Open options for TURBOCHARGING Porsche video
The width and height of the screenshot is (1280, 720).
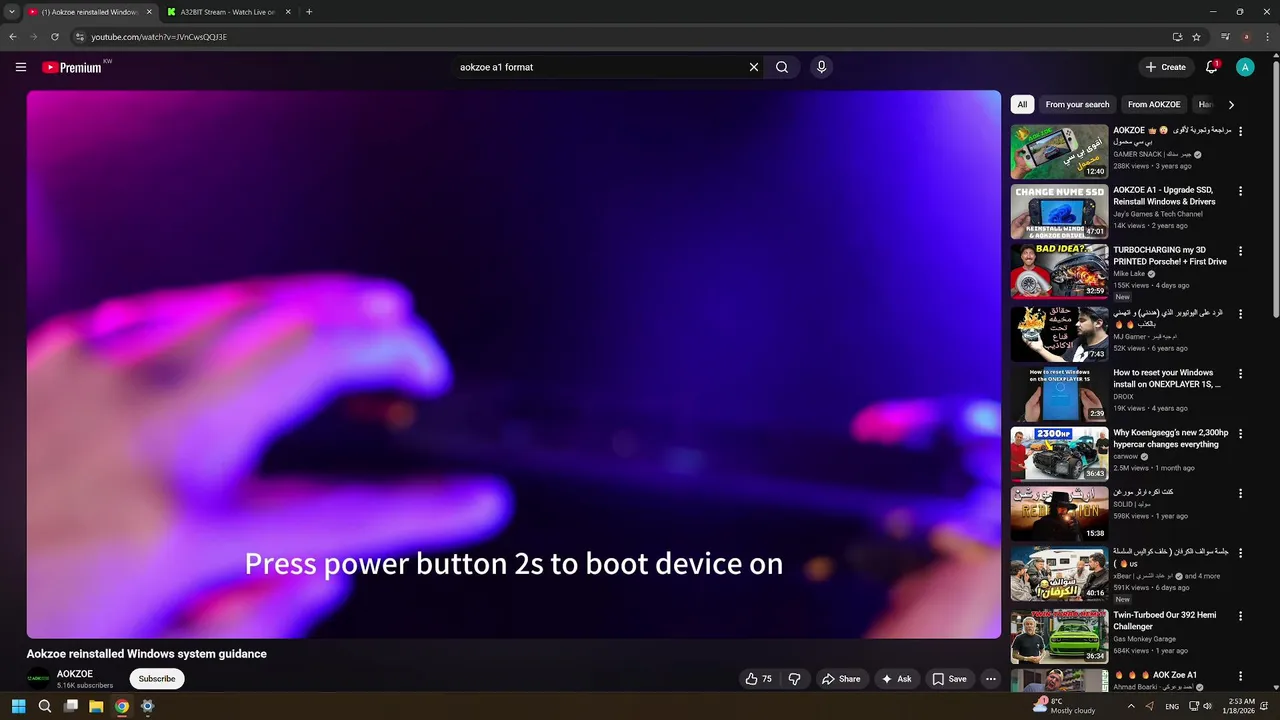1241,251
